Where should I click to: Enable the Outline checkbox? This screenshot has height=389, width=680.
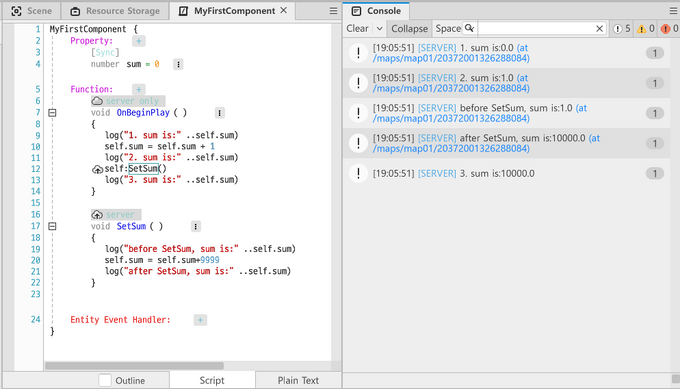tap(105, 380)
